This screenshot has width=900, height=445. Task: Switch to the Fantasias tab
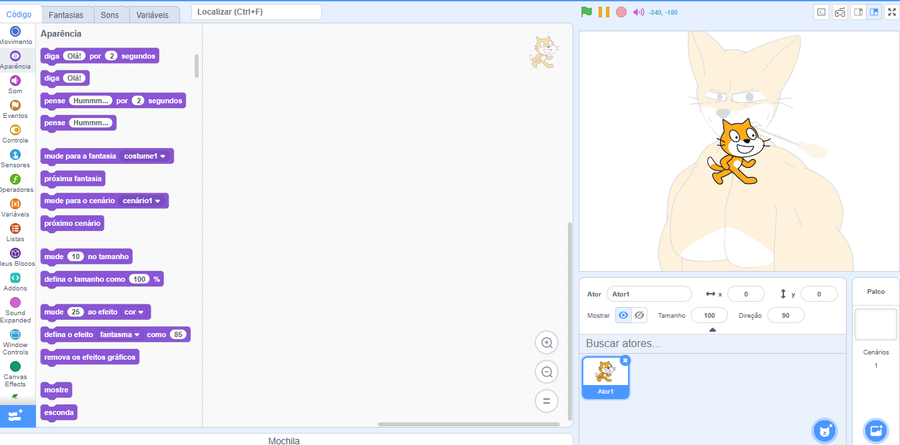65,15
